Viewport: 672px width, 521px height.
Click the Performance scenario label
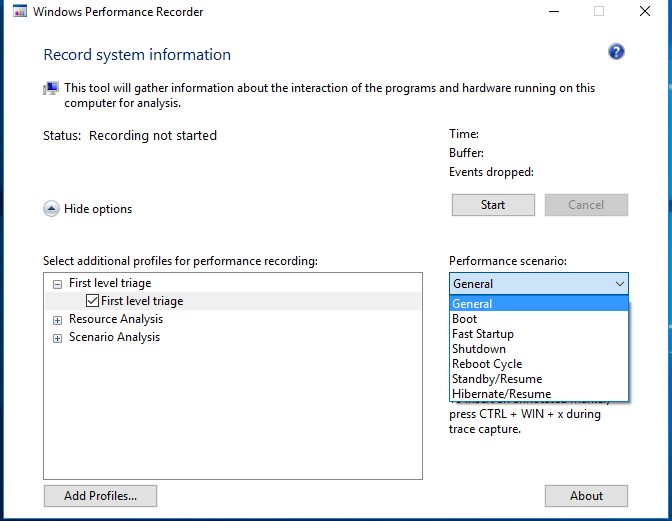[508, 261]
